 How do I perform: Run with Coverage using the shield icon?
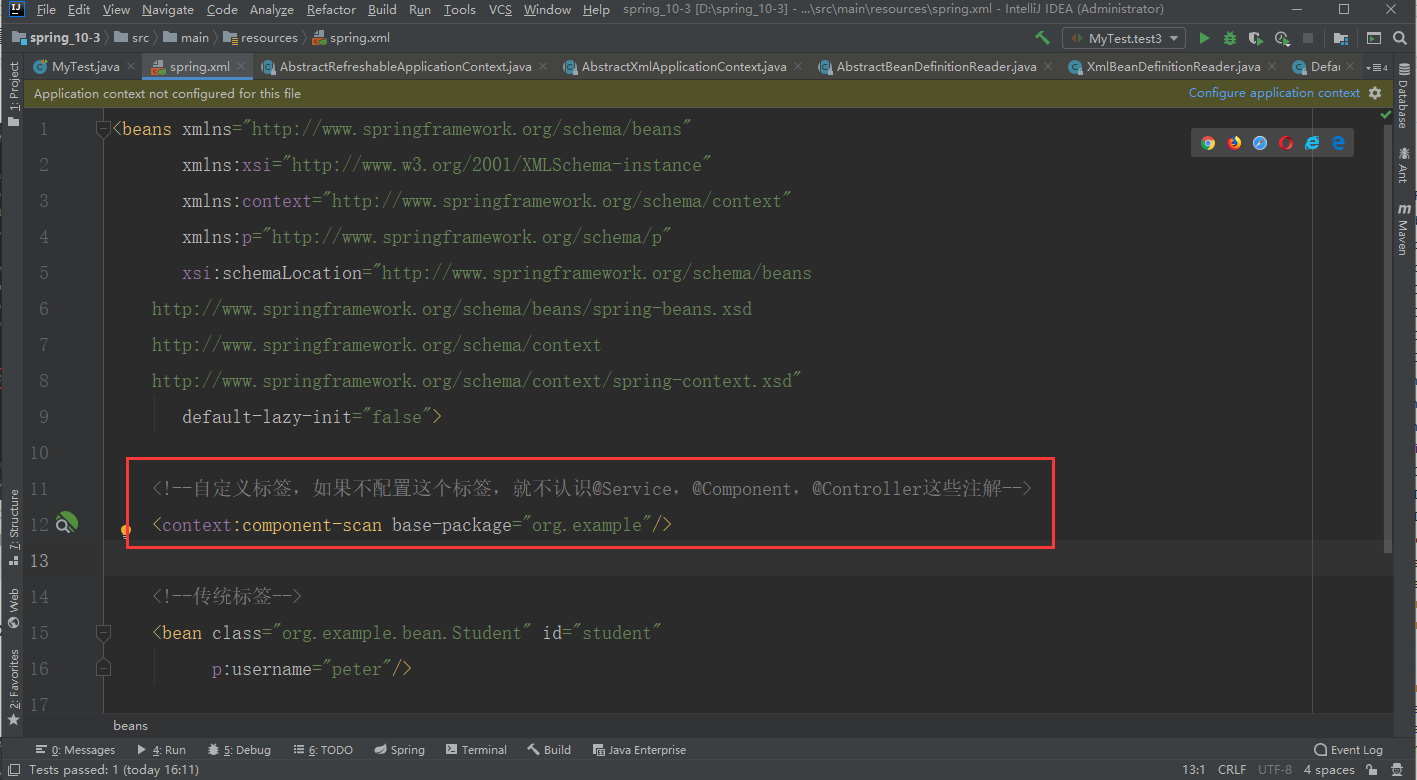tap(1257, 38)
